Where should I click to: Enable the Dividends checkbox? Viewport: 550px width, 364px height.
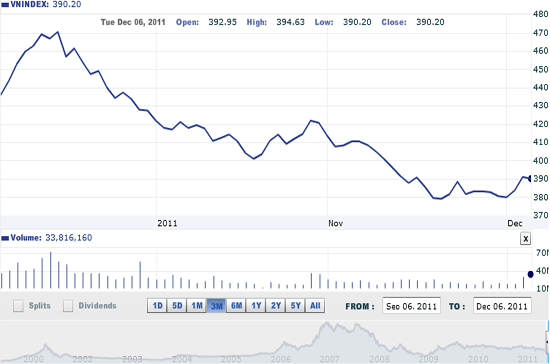click(68, 306)
